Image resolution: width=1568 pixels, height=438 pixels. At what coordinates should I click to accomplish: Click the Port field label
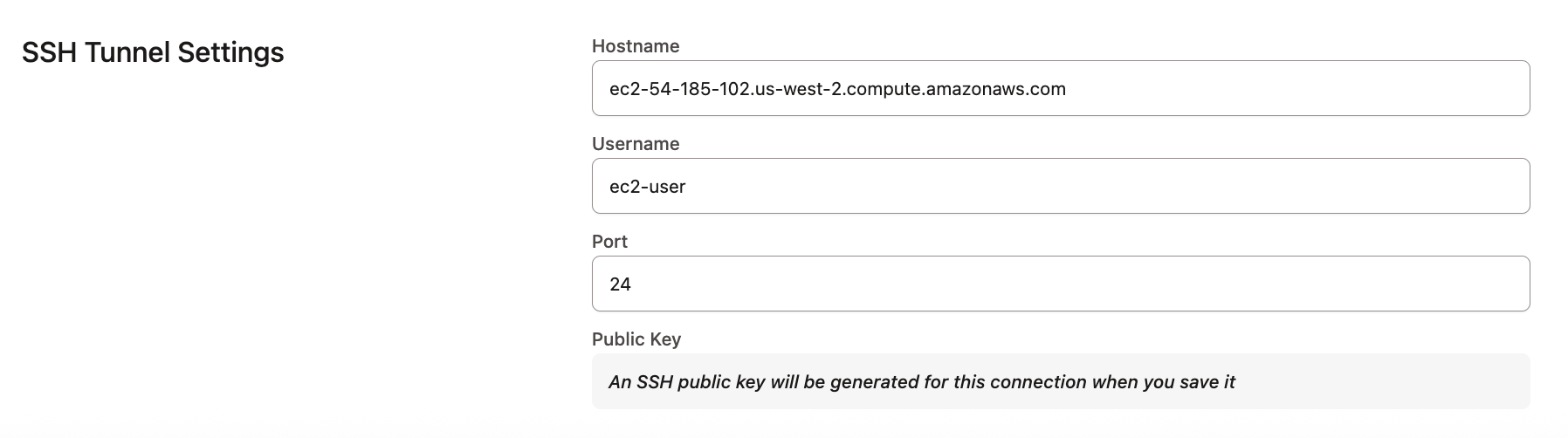coord(609,242)
